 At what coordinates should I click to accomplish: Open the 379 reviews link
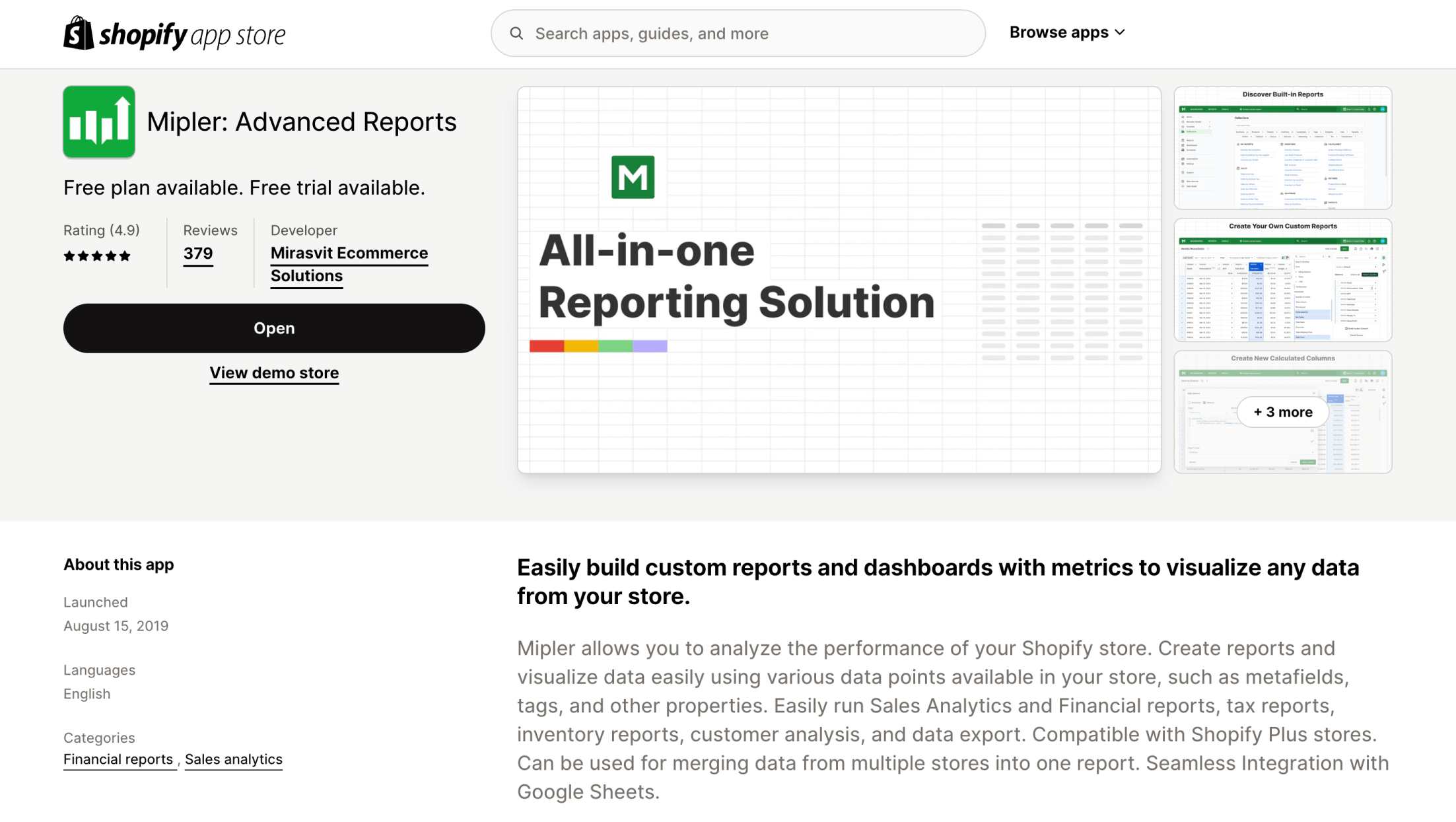pos(198,254)
